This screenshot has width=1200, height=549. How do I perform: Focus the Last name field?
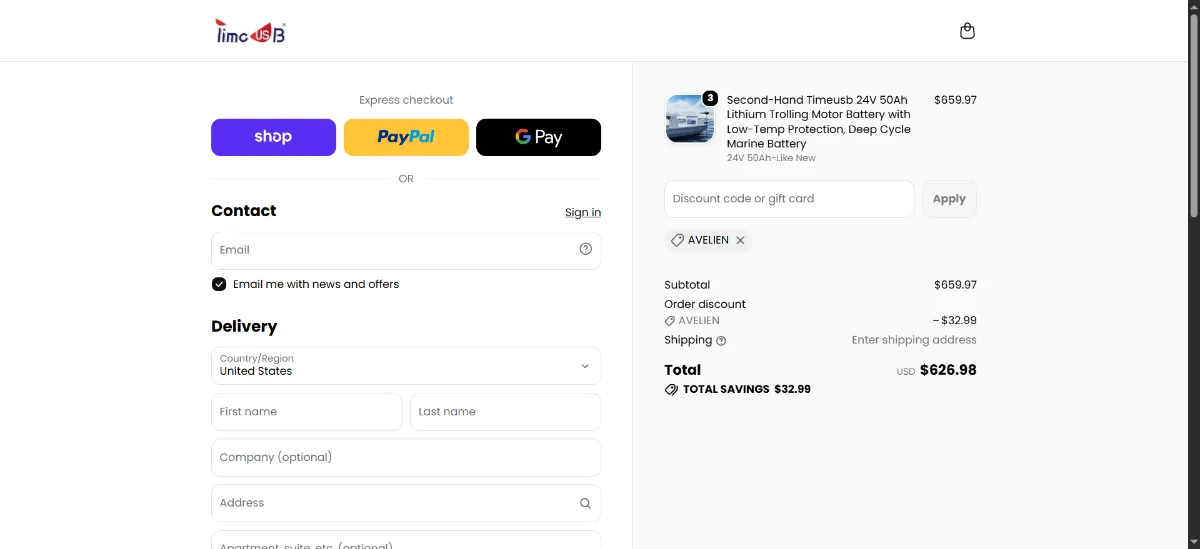(505, 412)
